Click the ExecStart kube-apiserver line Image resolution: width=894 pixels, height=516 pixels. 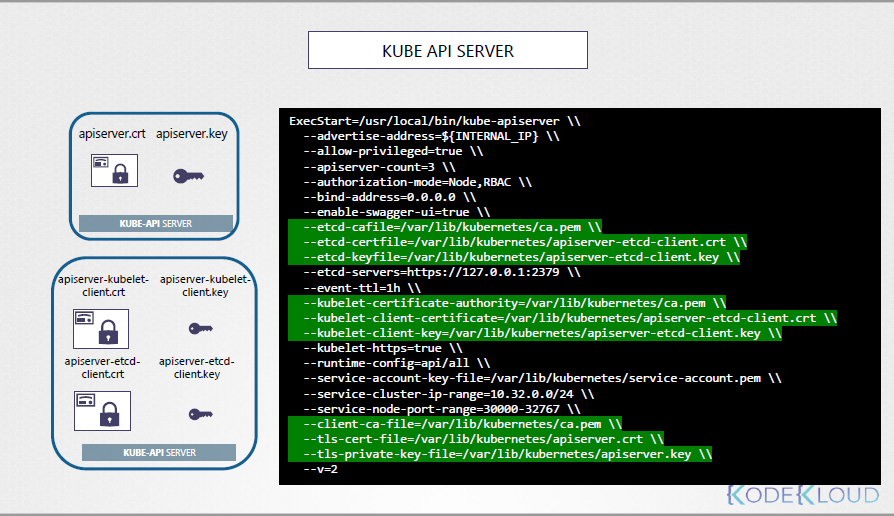pos(434,121)
